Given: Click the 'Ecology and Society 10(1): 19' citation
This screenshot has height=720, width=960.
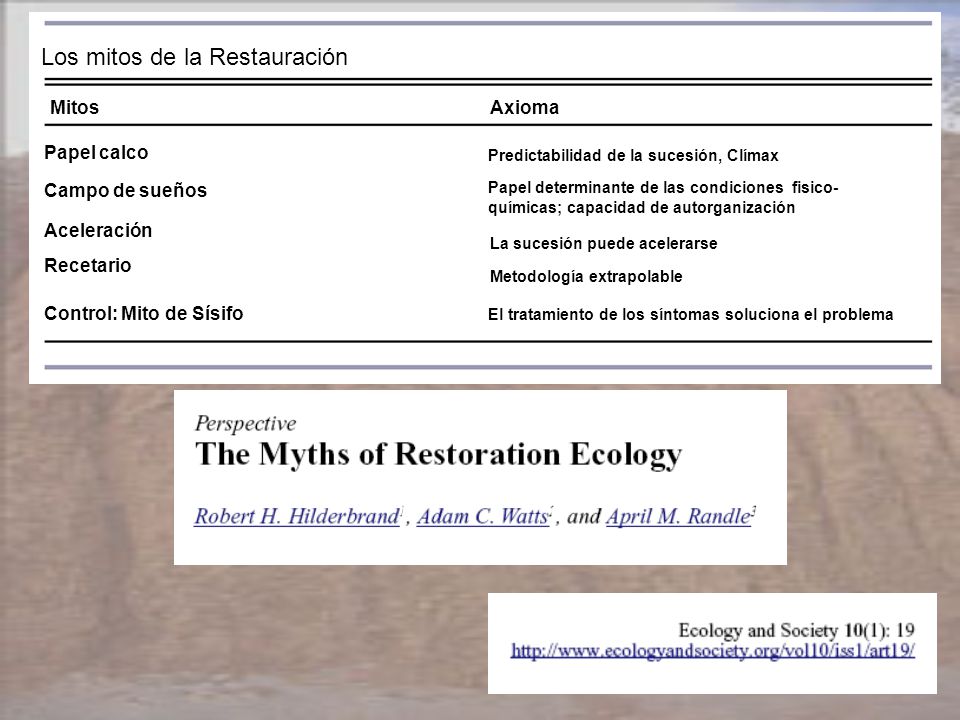Looking at the screenshot, I should [x=797, y=630].
